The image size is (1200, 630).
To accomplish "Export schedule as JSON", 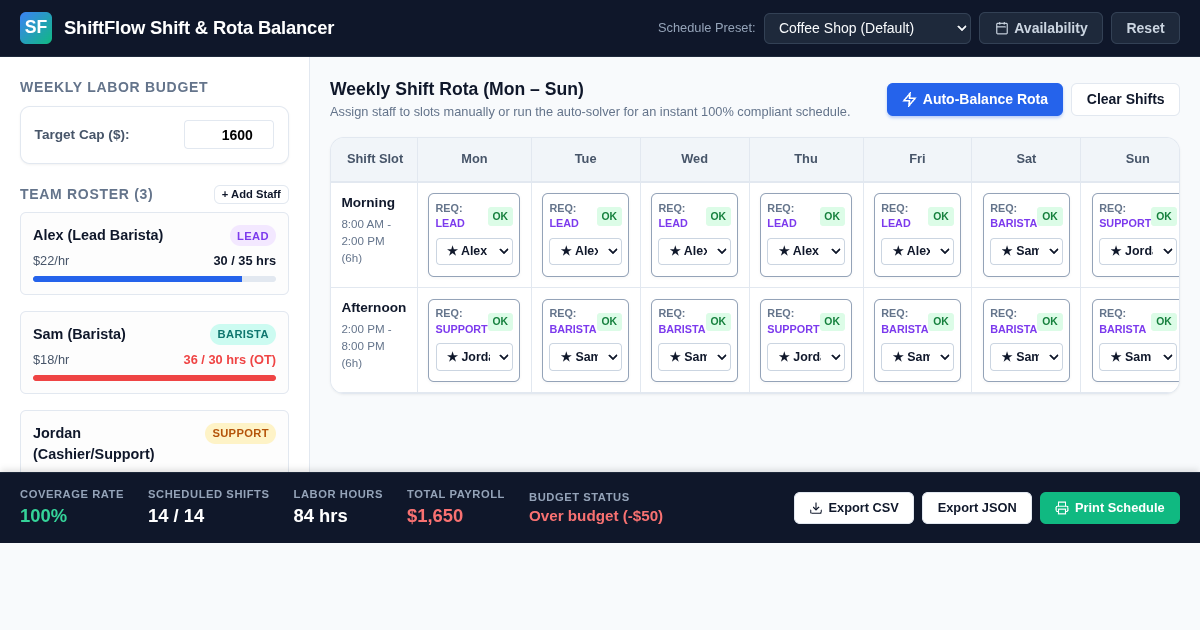I will pyautogui.click(x=977, y=508).
